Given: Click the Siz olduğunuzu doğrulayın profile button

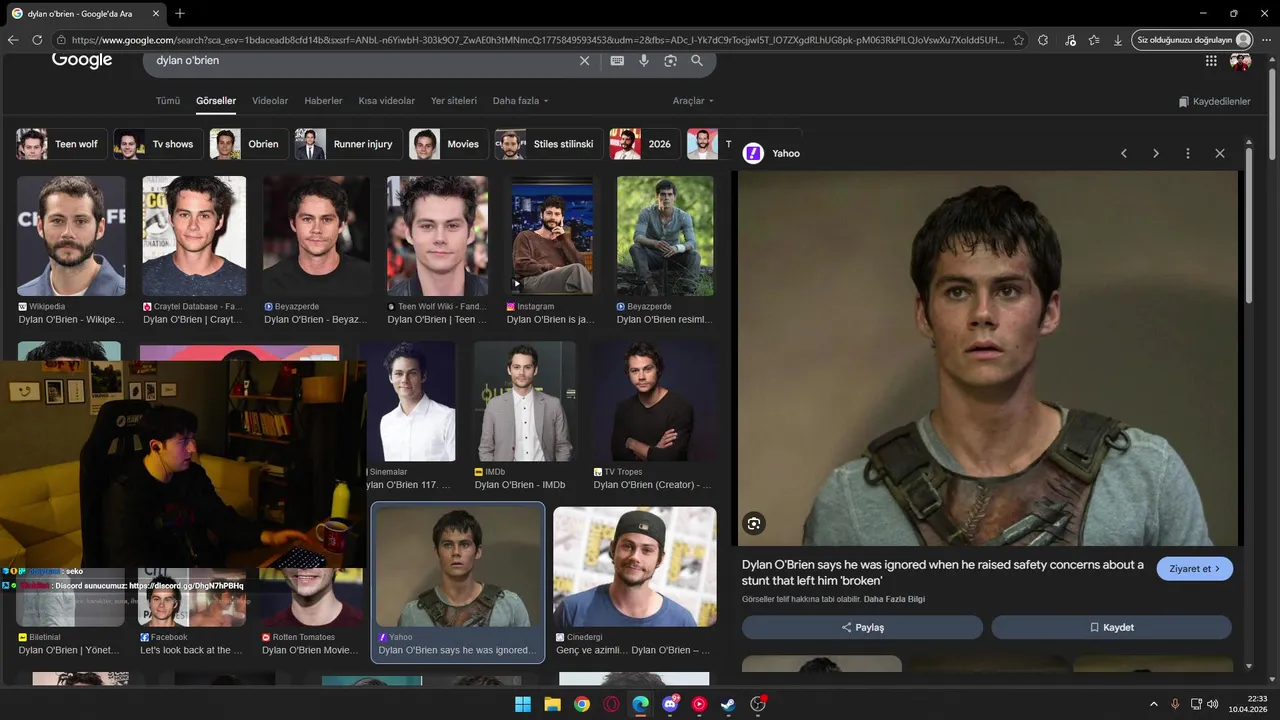Looking at the screenshot, I should click(x=1193, y=40).
